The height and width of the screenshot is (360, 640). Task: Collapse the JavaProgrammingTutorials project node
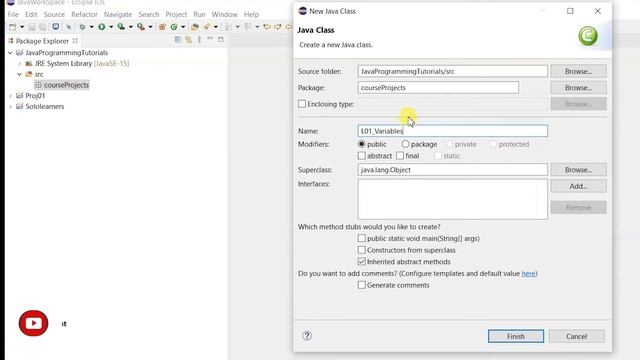[x=10, y=53]
